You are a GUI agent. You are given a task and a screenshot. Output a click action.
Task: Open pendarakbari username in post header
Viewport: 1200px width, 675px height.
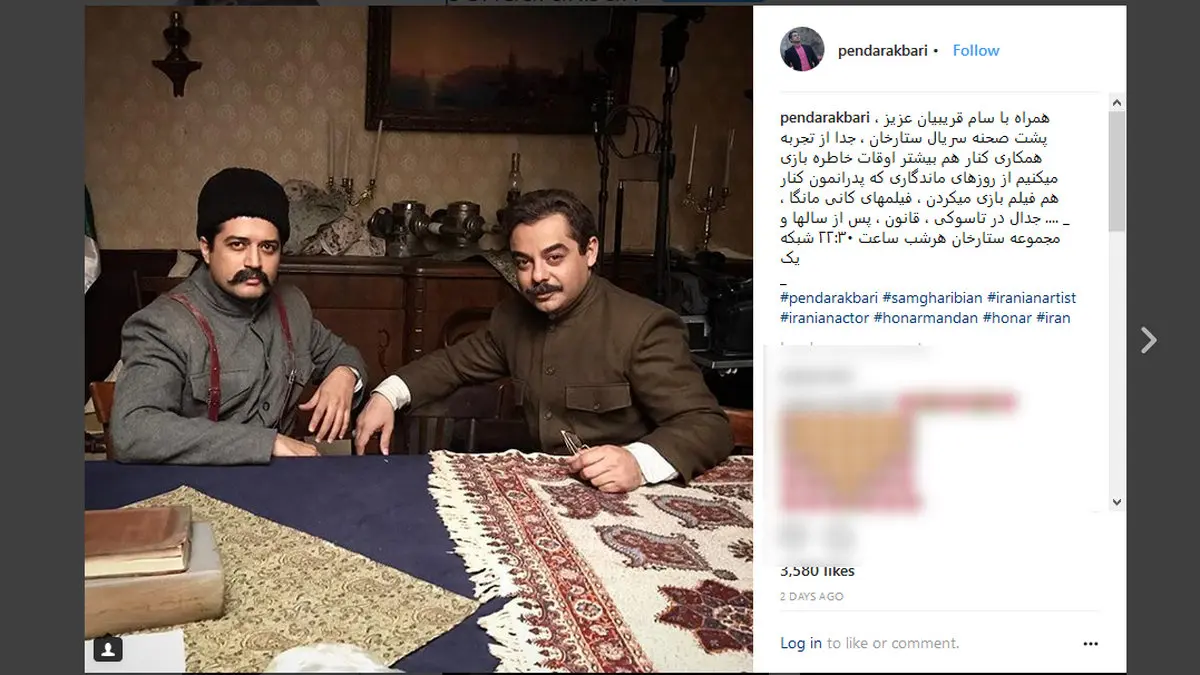884,50
